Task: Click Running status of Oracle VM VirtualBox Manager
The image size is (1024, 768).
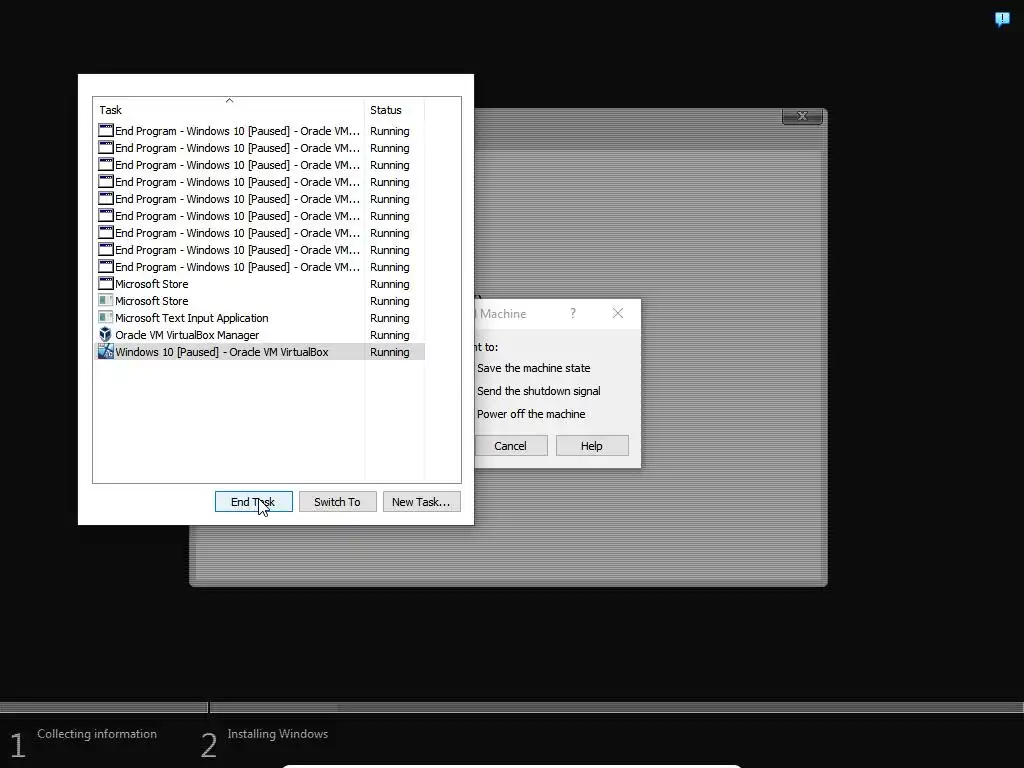Action: tap(389, 334)
